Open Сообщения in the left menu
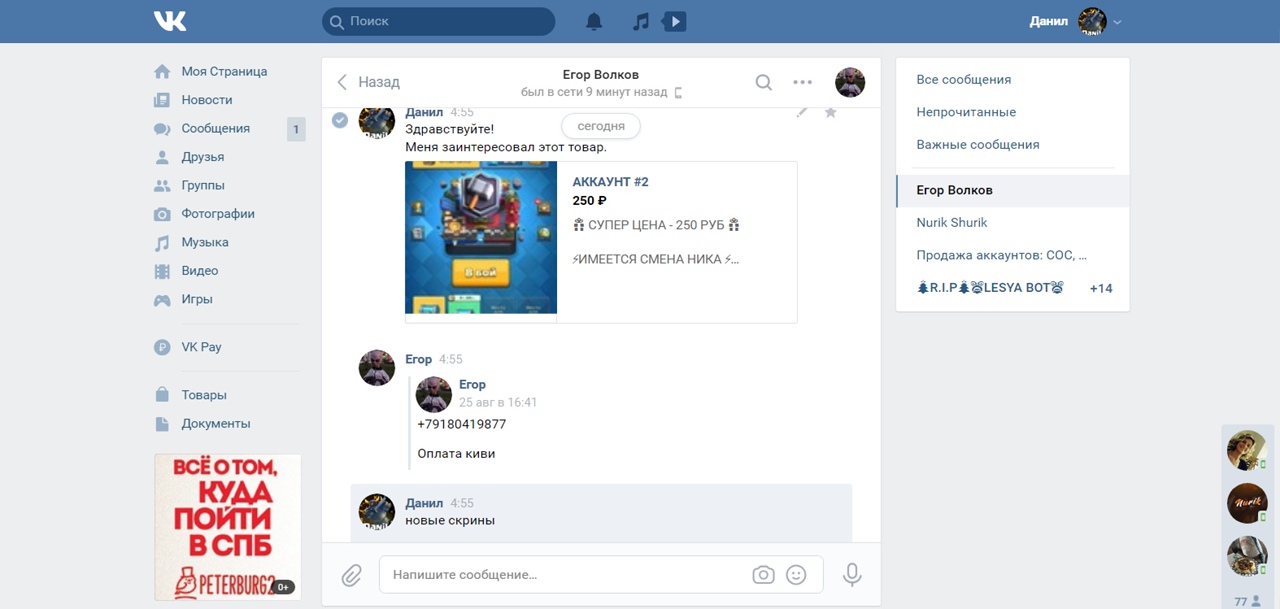This screenshot has width=1280, height=609. coord(215,128)
